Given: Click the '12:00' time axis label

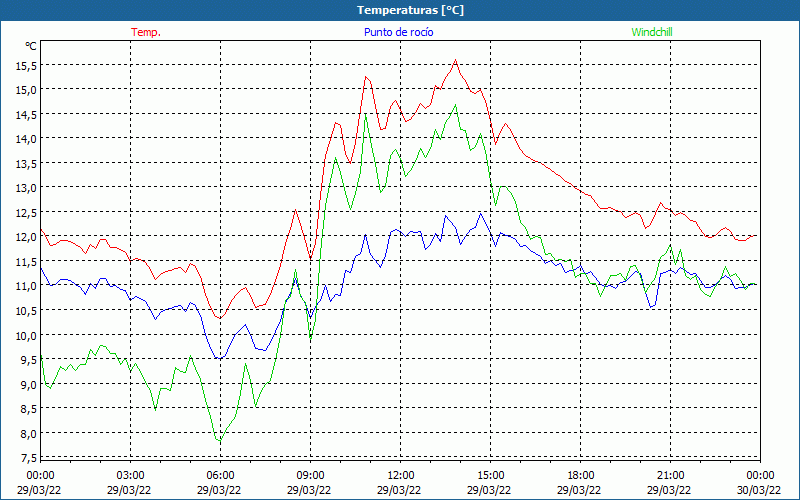Looking at the screenshot, I should point(401,476).
